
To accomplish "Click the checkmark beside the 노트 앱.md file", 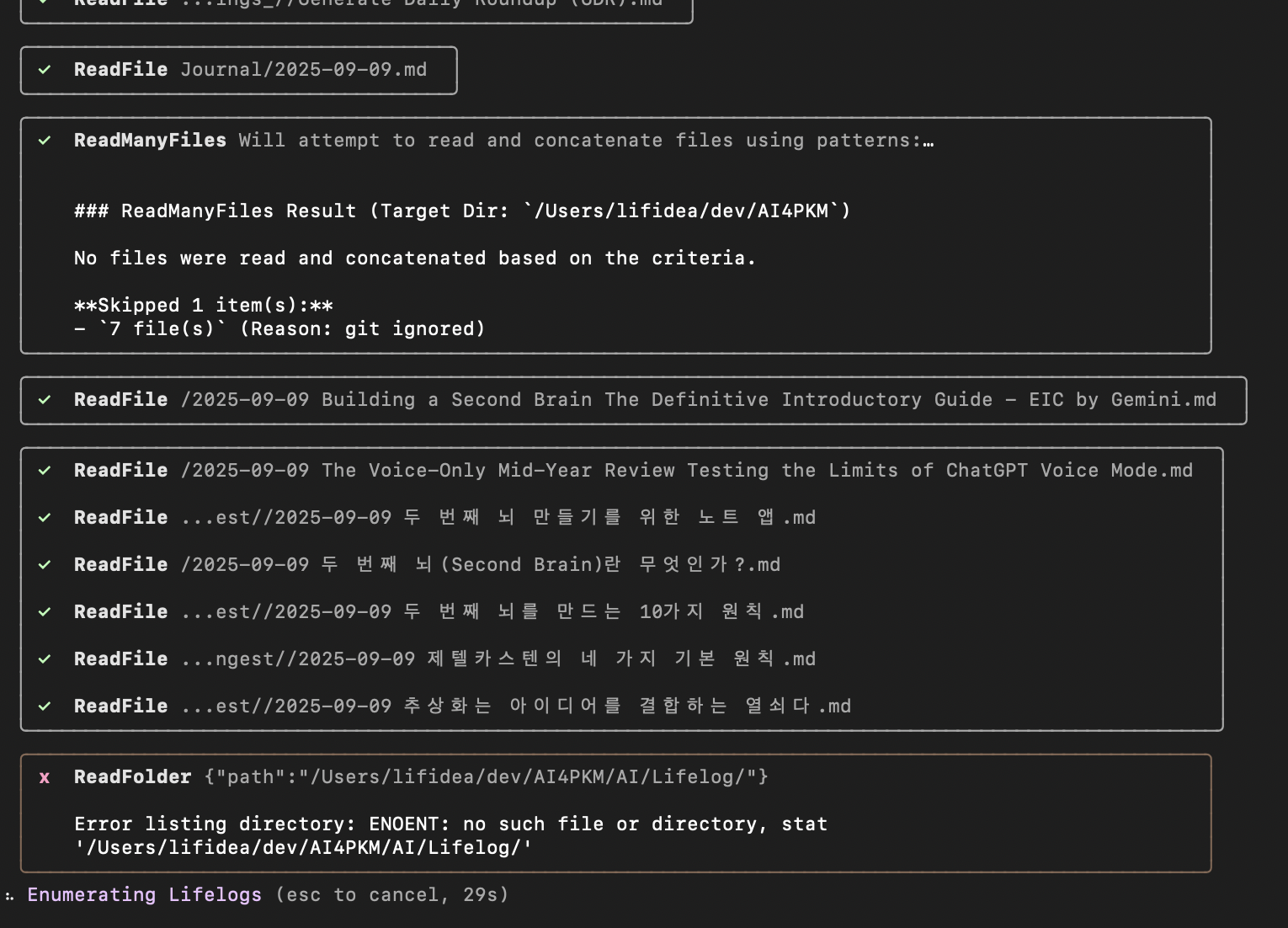I will 45,518.
